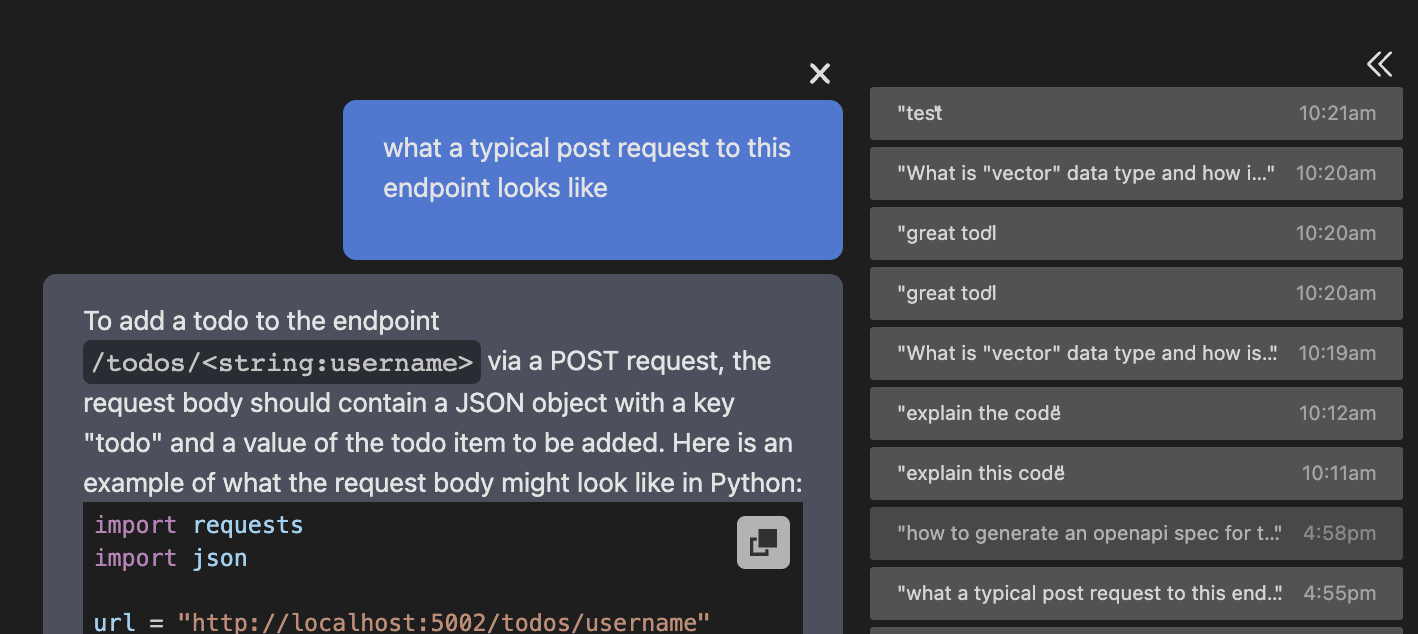Open the "explain this code" chat from 10:11am

(1136, 473)
